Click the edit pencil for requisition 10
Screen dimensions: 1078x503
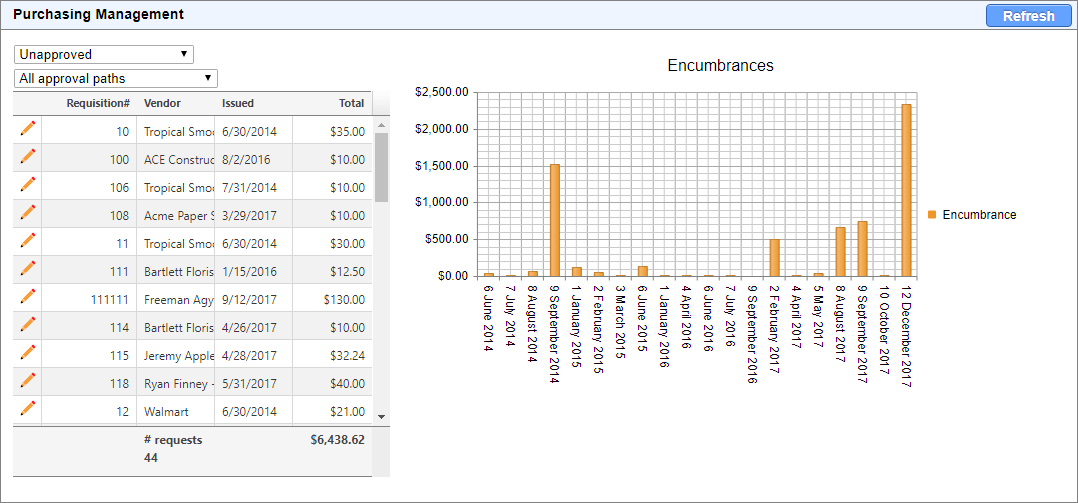pyautogui.click(x=28, y=129)
